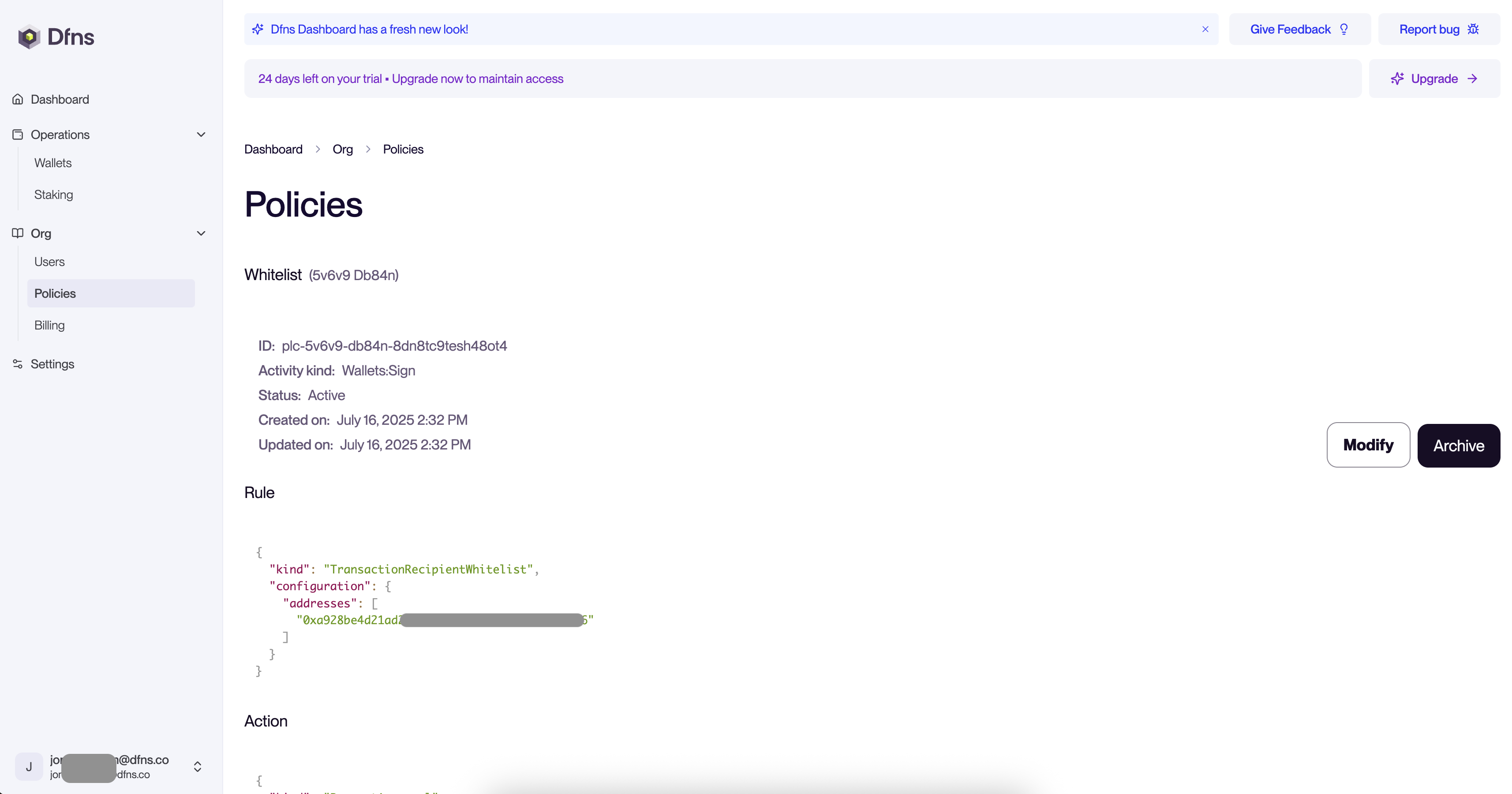Viewport: 1512px width, 794px height.
Task: Select Users under Org
Action: click(49, 262)
